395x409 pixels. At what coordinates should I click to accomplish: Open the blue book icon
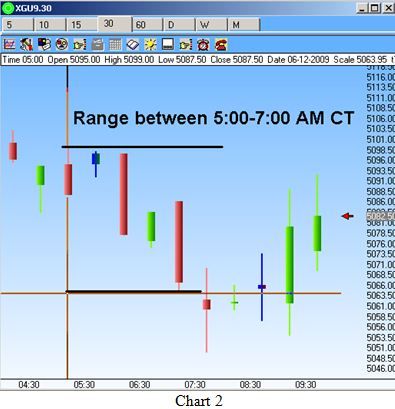(x=133, y=44)
